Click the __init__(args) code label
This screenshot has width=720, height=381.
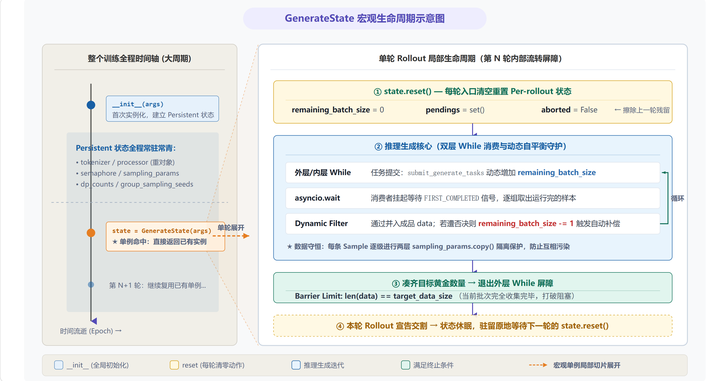138,104
